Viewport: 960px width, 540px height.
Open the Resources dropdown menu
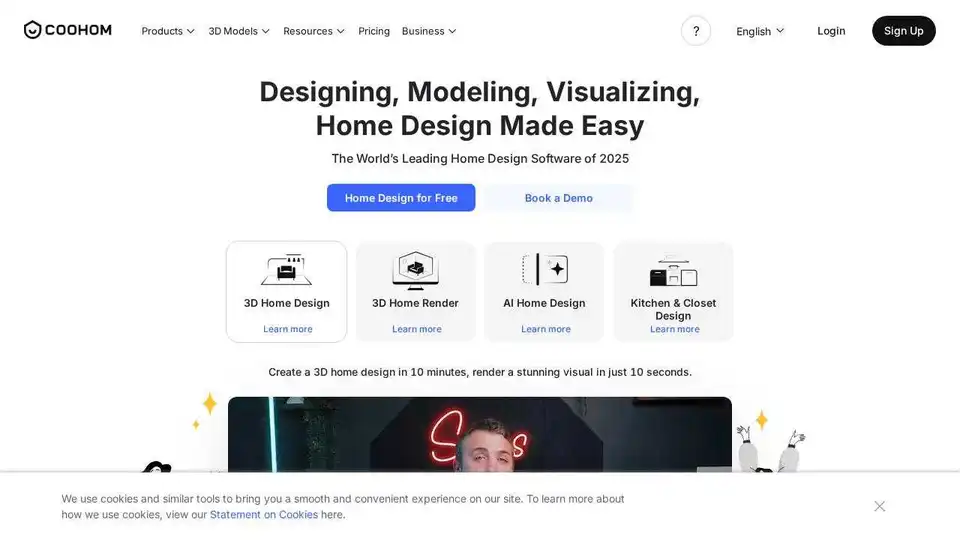(314, 31)
